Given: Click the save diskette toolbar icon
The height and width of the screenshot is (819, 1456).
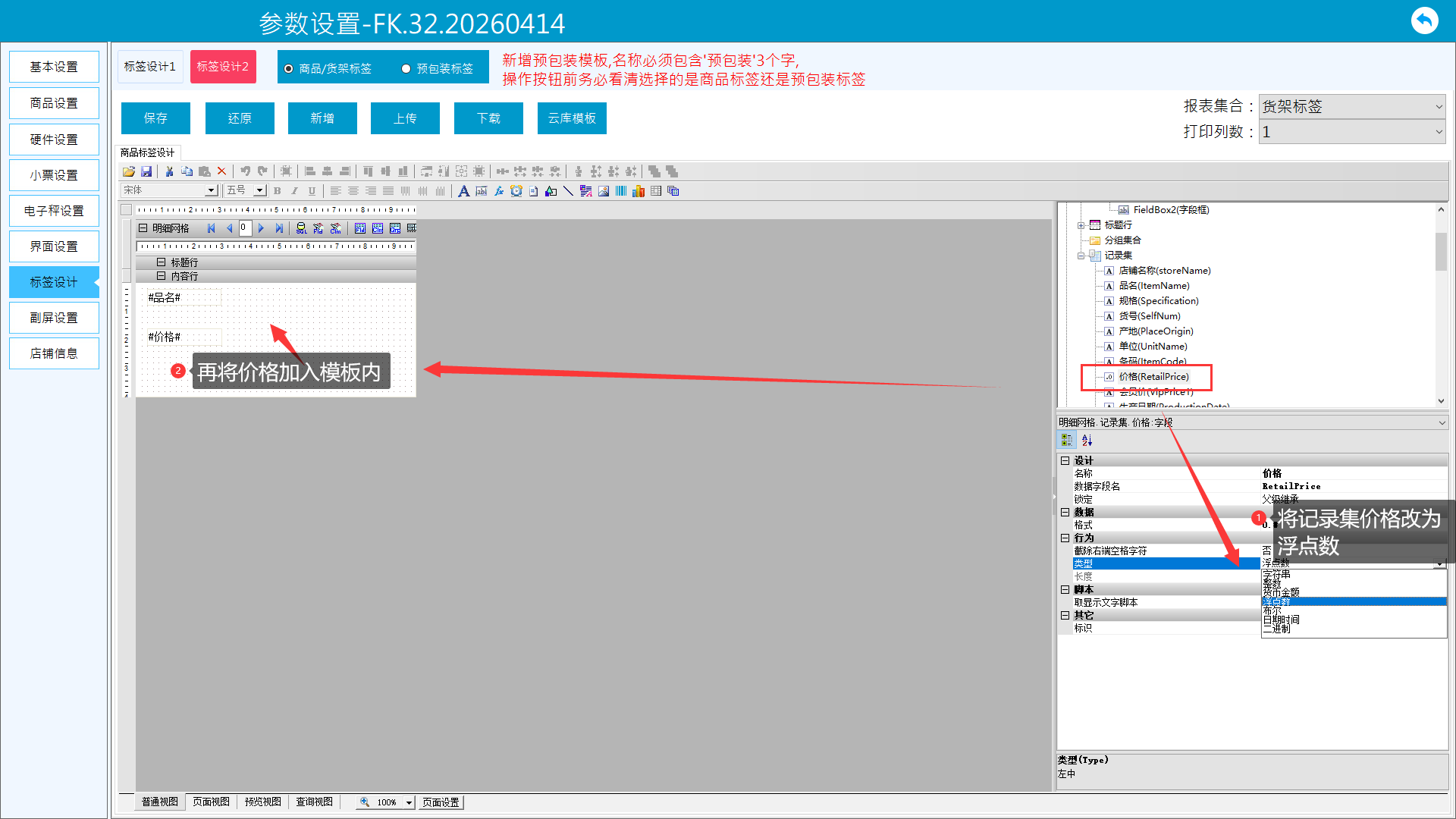Looking at the screenshot, I should click(x=146, y=171).
